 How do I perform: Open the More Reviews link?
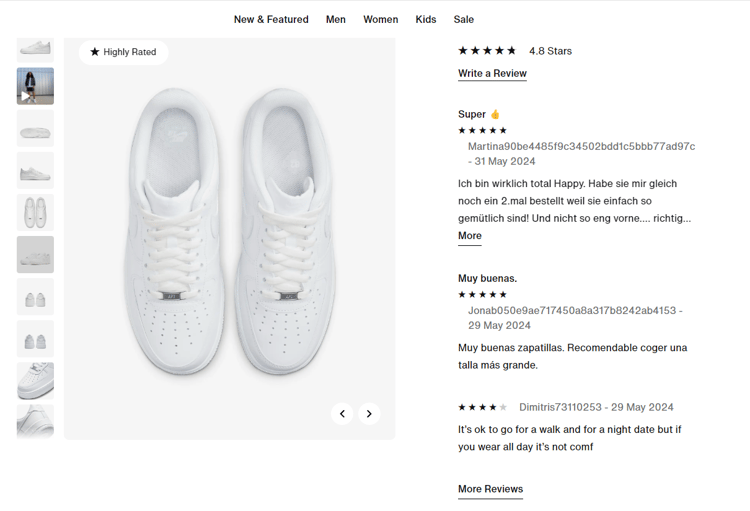(x=490, y=489)
